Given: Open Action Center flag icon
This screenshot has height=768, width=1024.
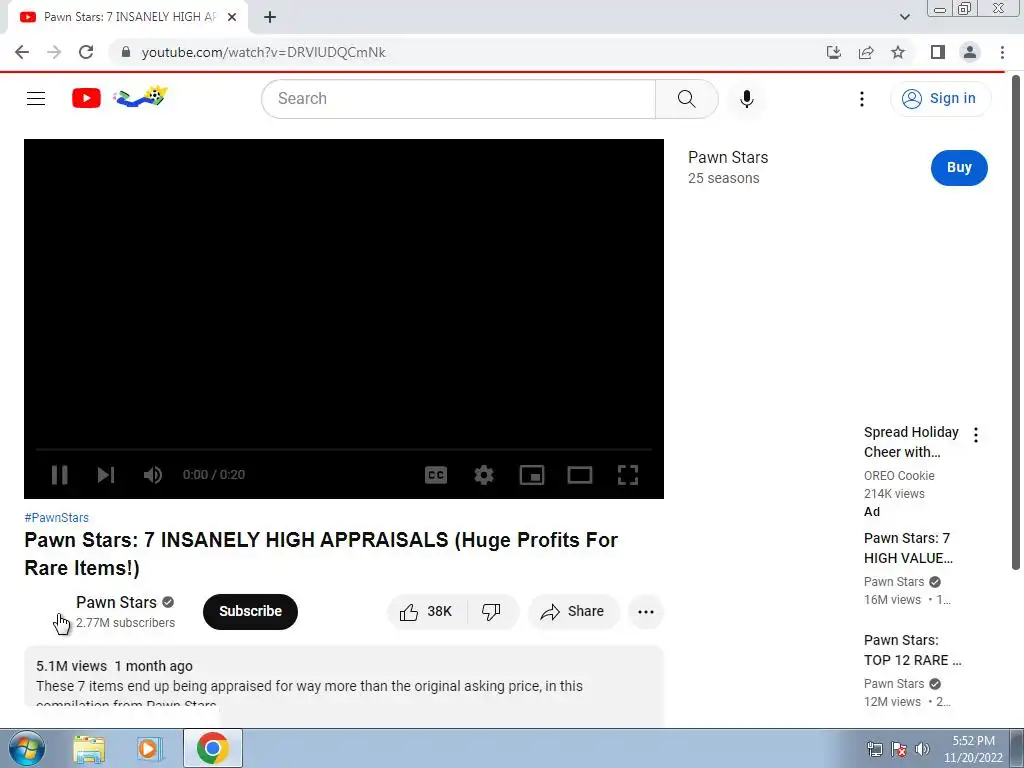Looking at the screenshot, I should 899,749.
